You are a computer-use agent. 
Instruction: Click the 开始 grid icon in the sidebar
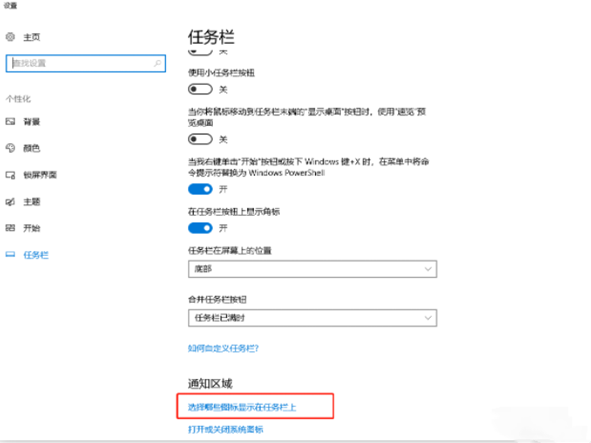point(10,228)
